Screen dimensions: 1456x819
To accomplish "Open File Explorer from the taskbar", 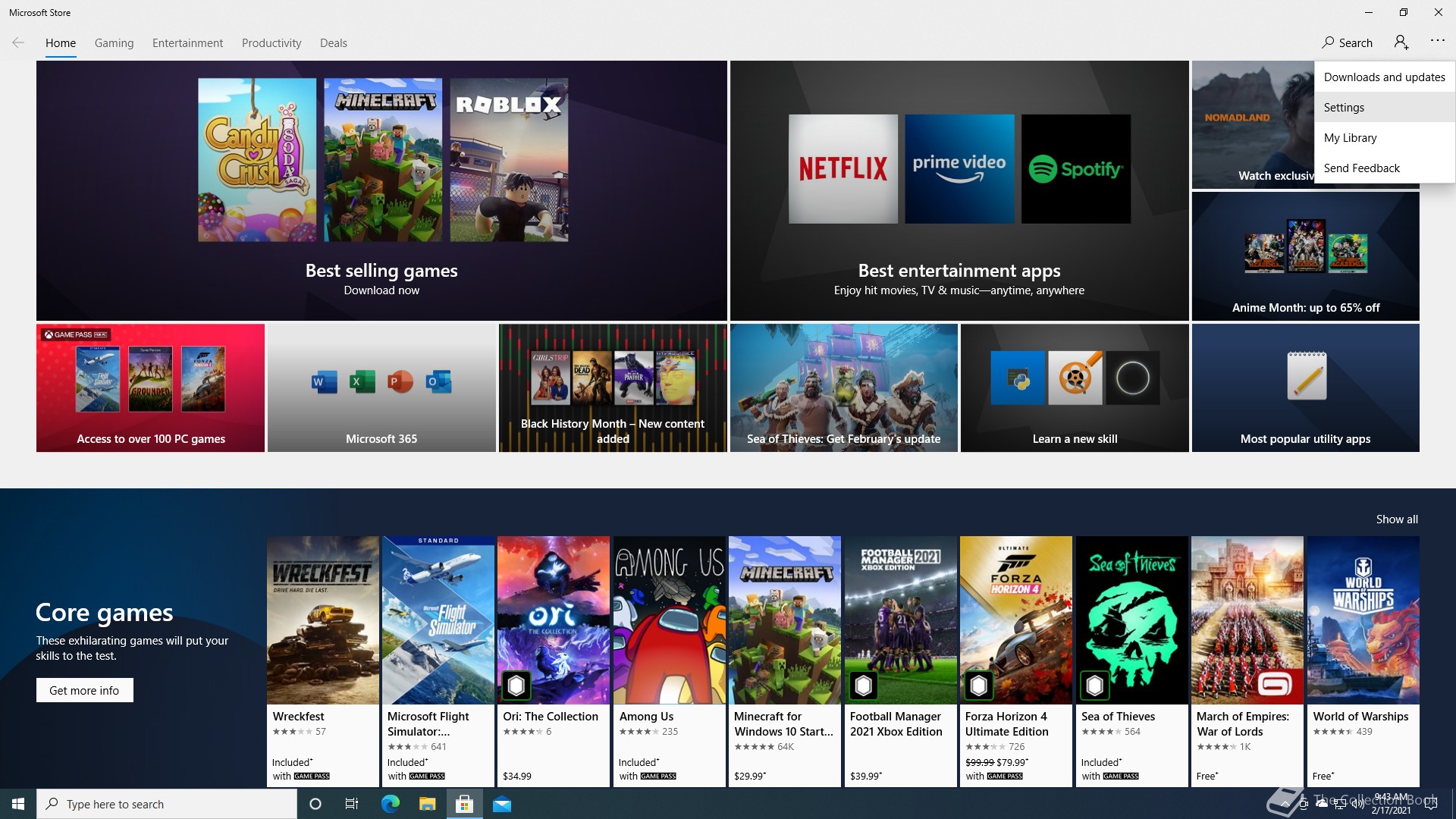I will [x=427, y=804].
